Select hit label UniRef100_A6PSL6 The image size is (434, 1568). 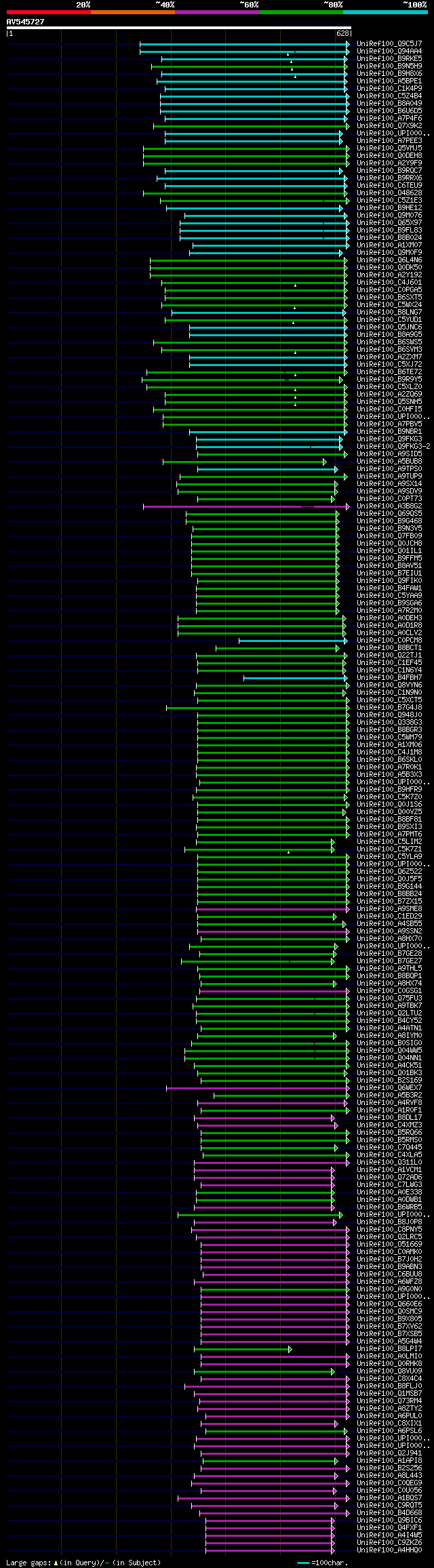pos(389,1430)
